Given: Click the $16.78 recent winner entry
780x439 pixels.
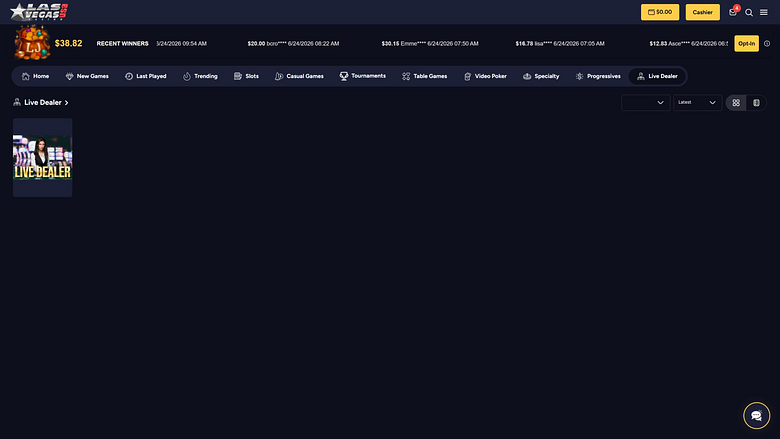Looking at the screenshot, I should coord(560,44).
